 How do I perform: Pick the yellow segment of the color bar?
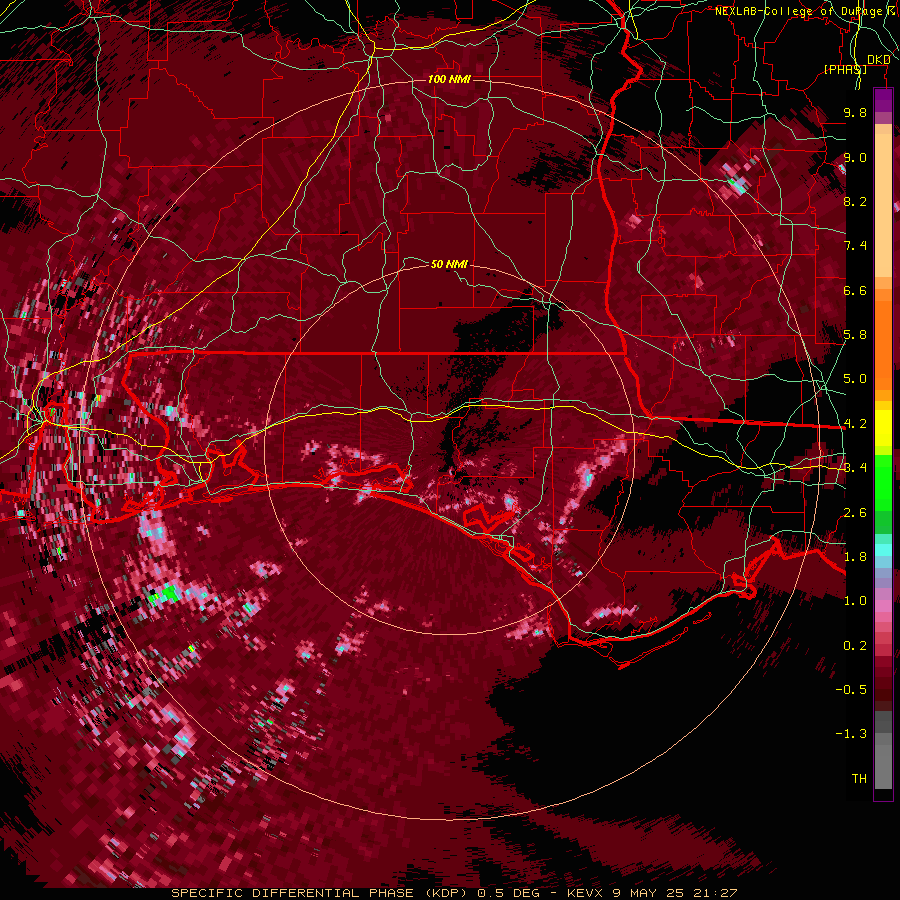[883, 428]
